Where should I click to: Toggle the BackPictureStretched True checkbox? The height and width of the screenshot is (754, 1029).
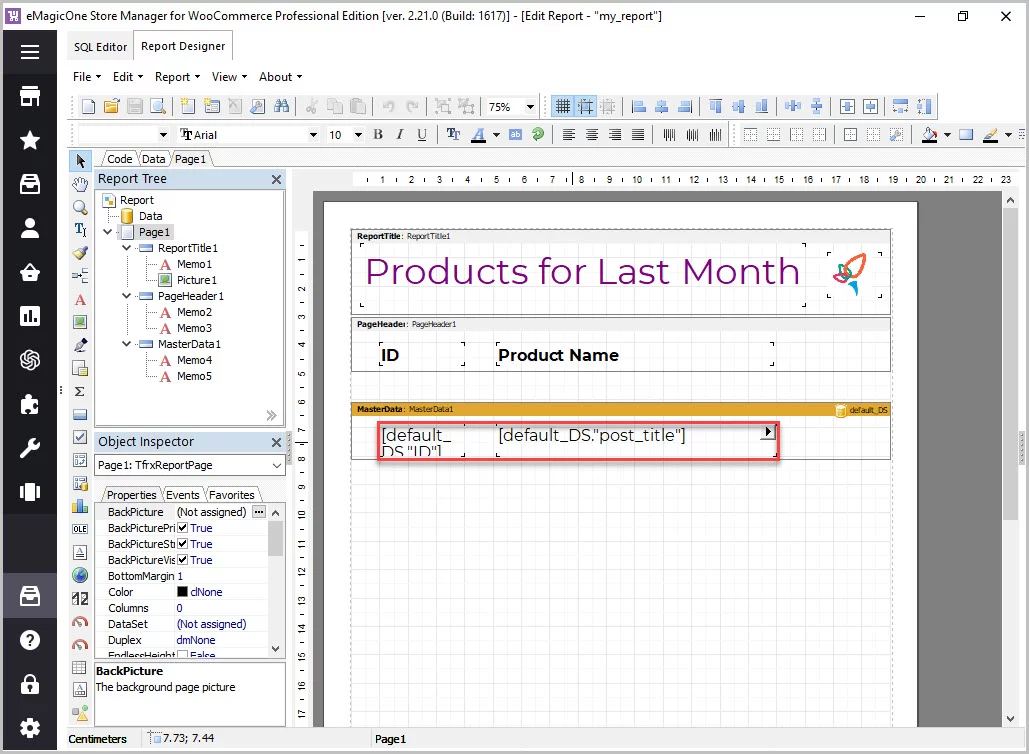[x=182, y=544]
